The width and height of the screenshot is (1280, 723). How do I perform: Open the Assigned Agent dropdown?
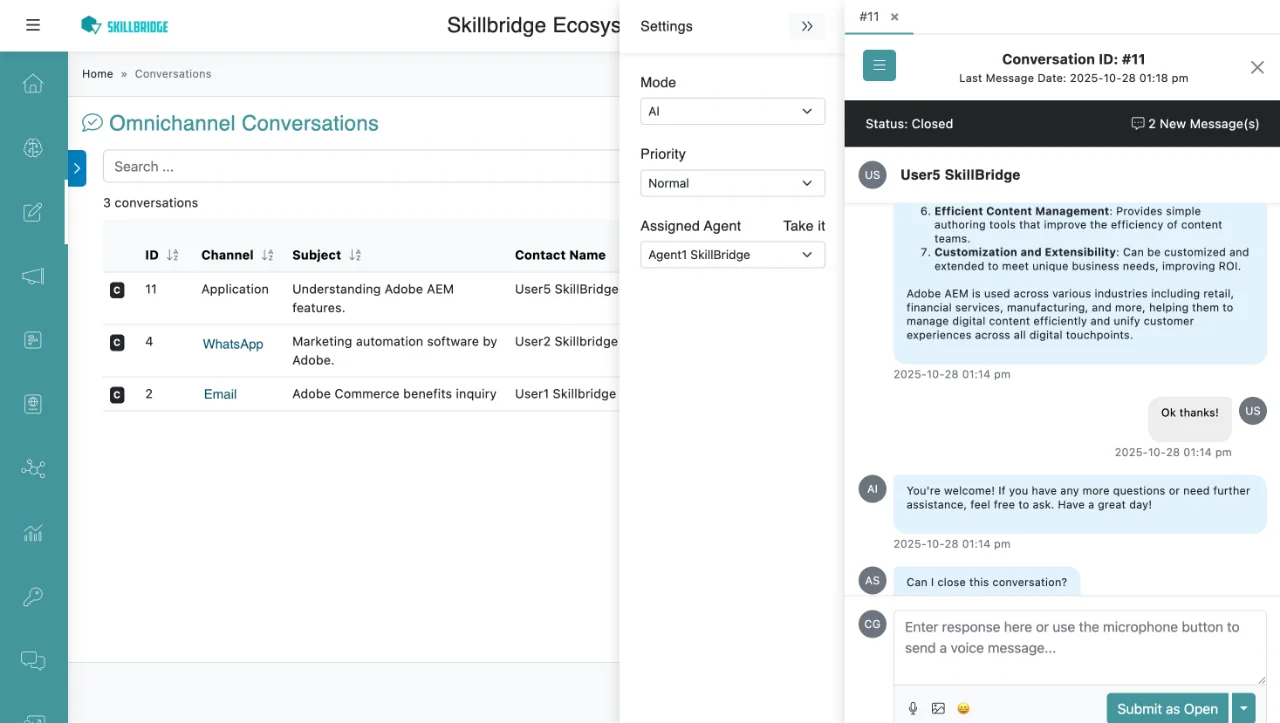(x=732, y=255)
